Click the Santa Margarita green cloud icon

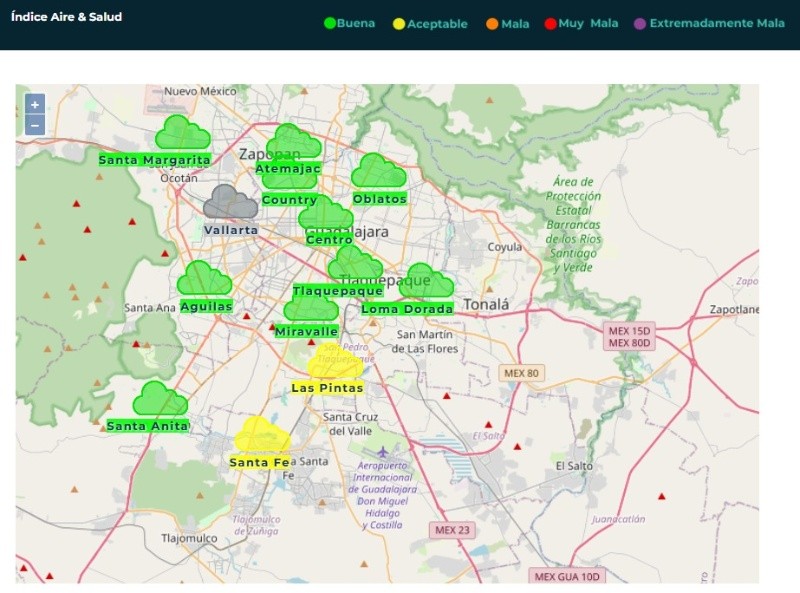click(182, 133)
